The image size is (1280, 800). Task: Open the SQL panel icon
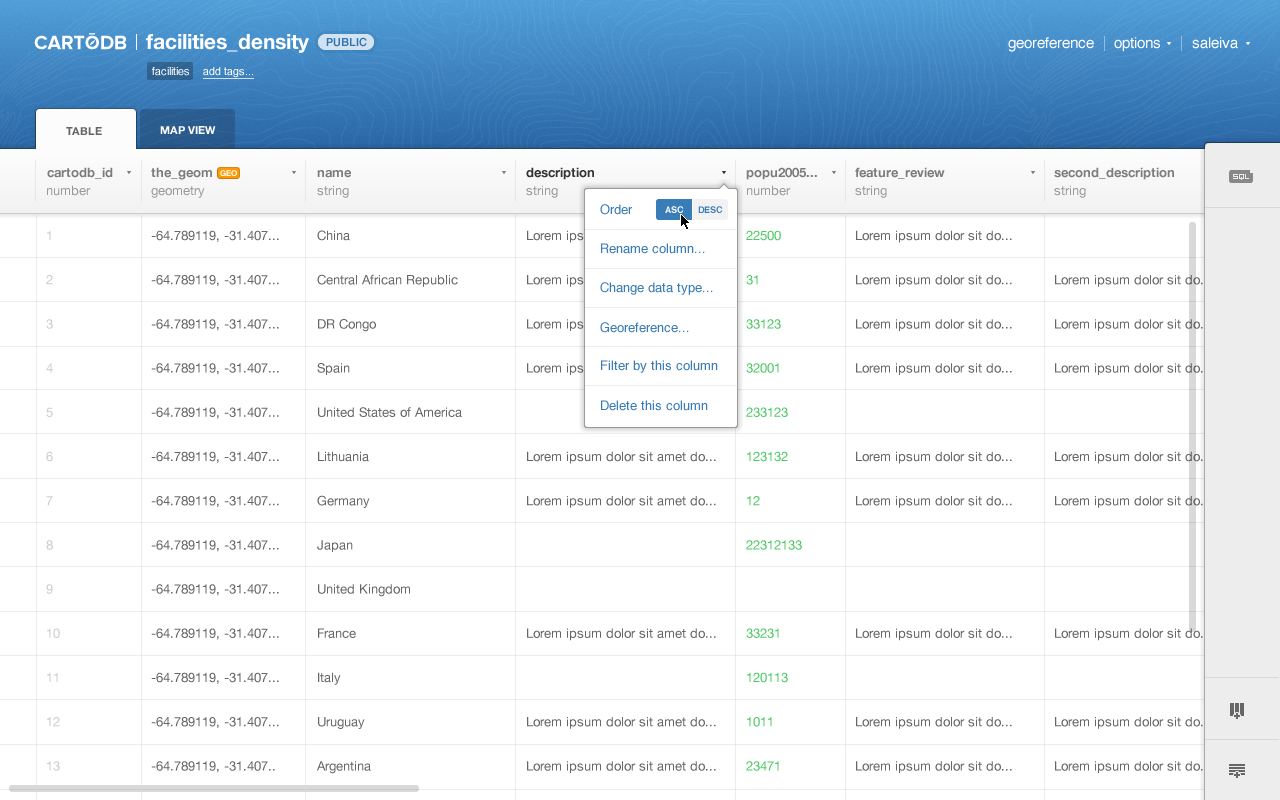[x=1240, y=176]
